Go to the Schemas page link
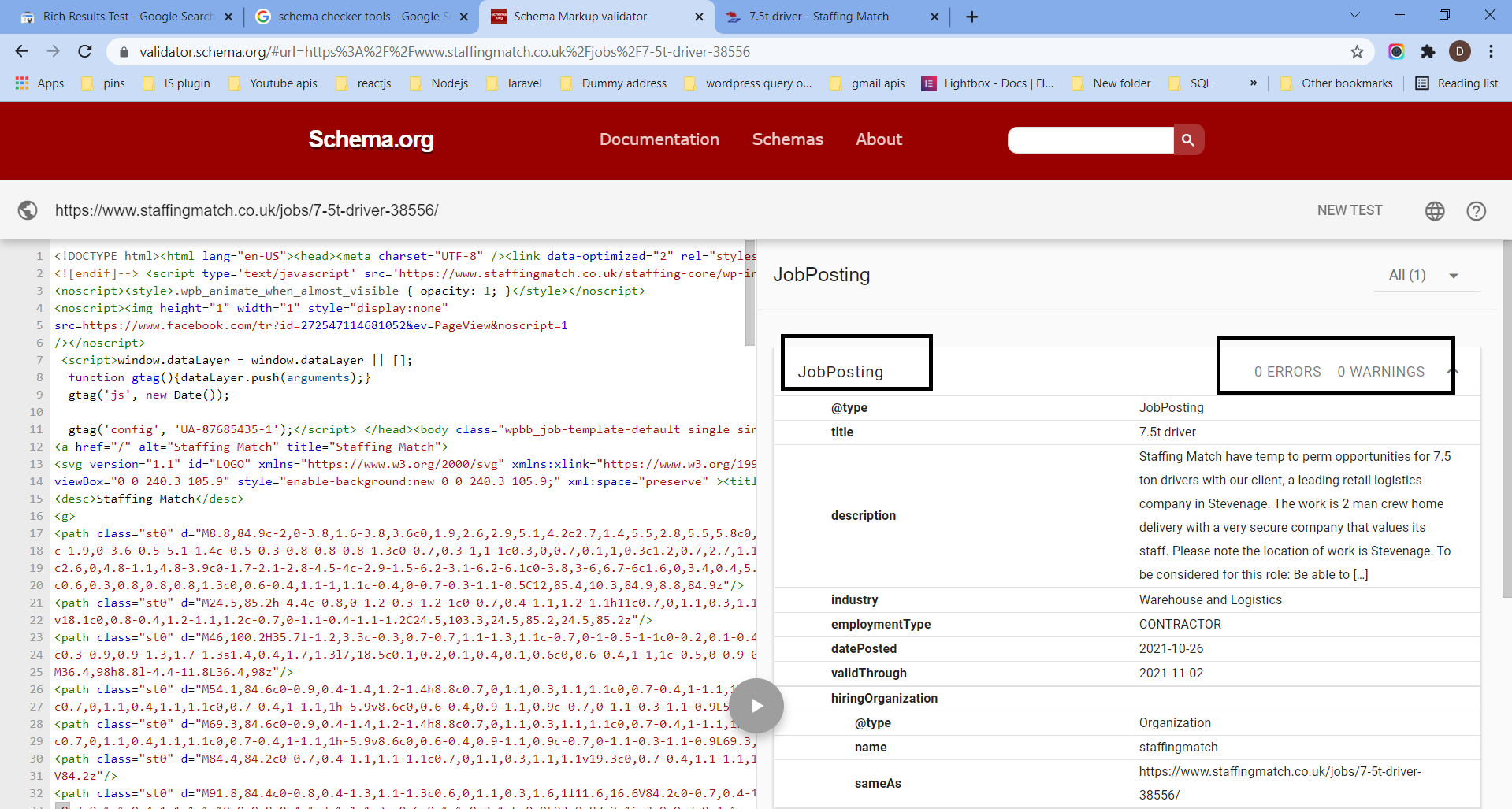 pos(787,139)
